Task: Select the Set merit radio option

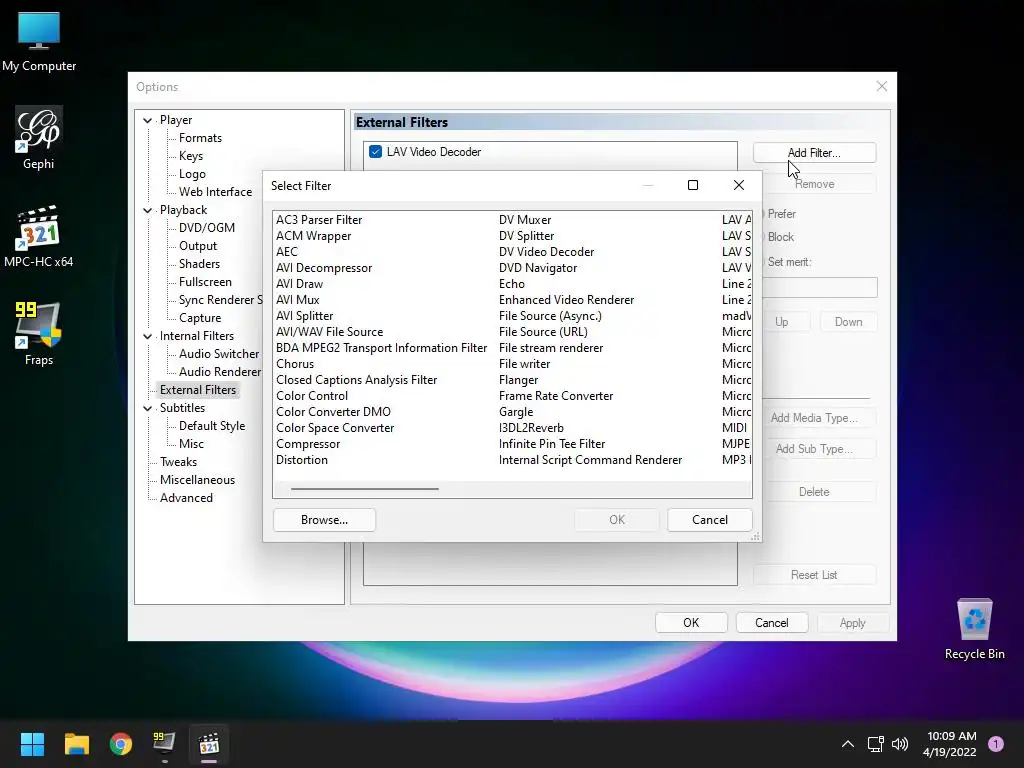Action: click(x=789, y=262)
